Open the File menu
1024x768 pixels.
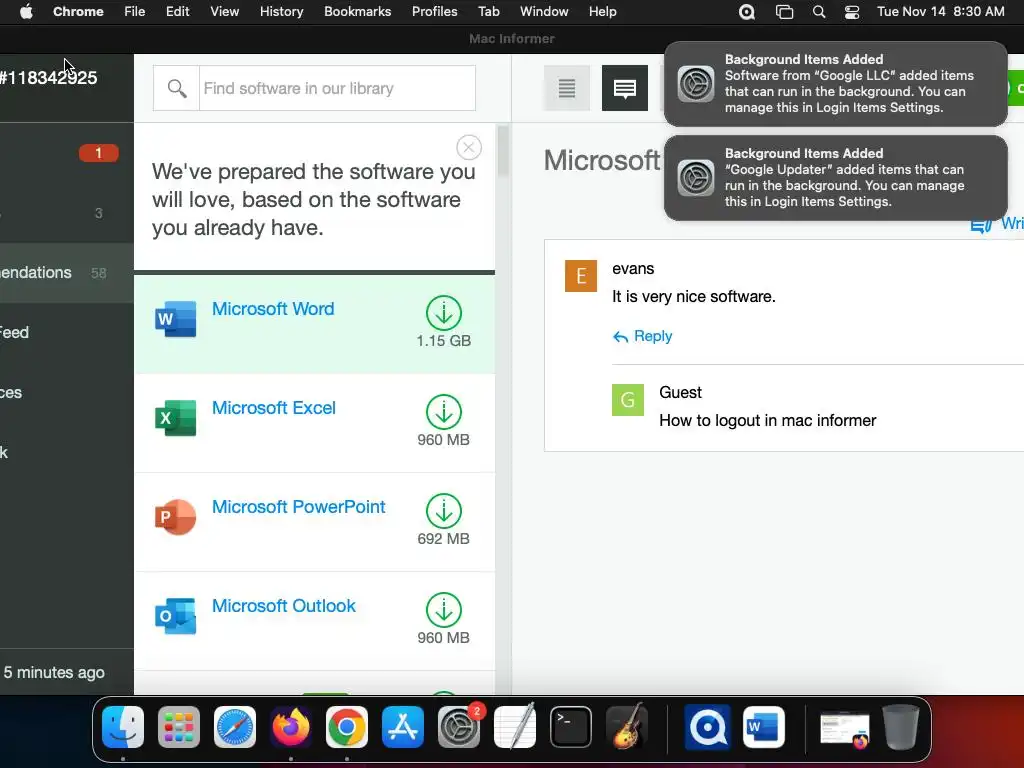135,12
